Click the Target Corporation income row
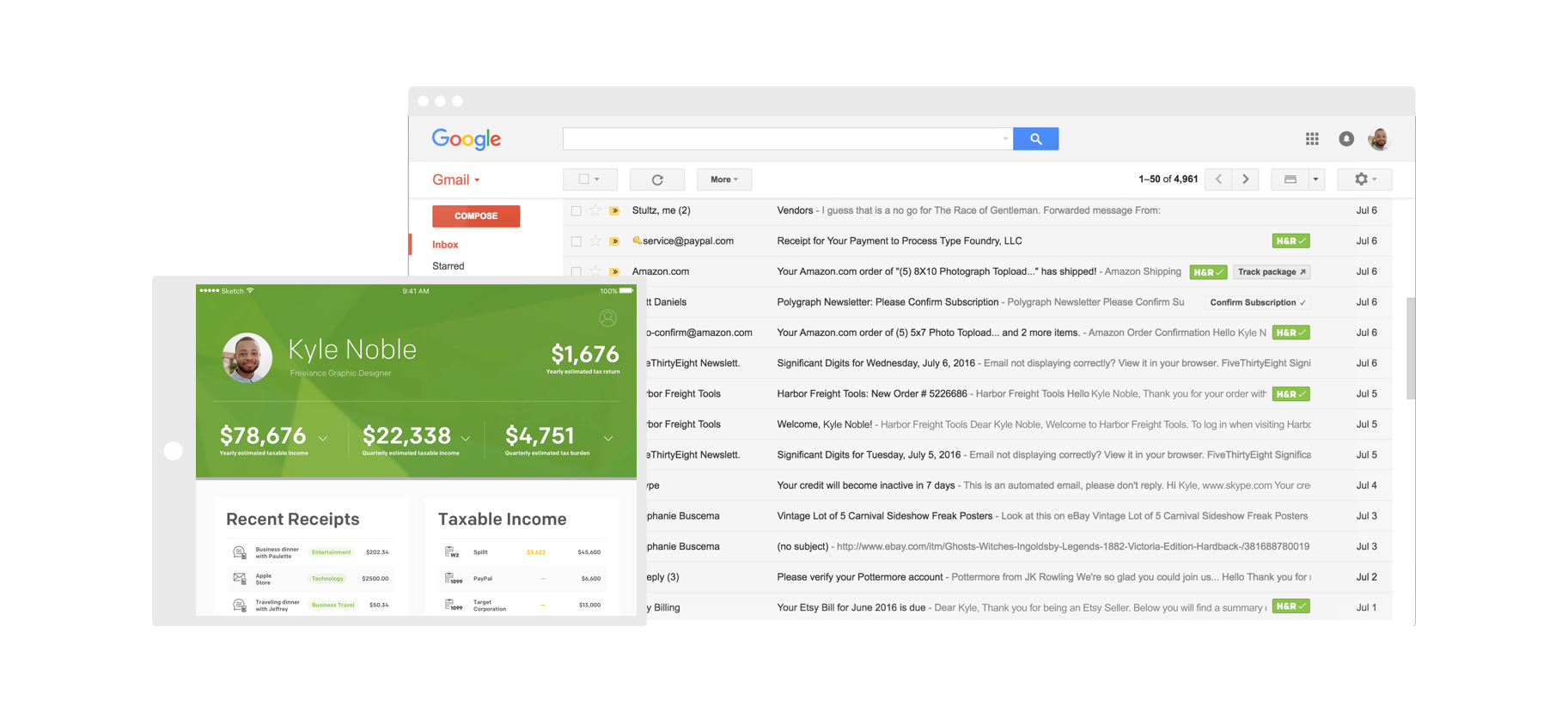 click(522, 606)
